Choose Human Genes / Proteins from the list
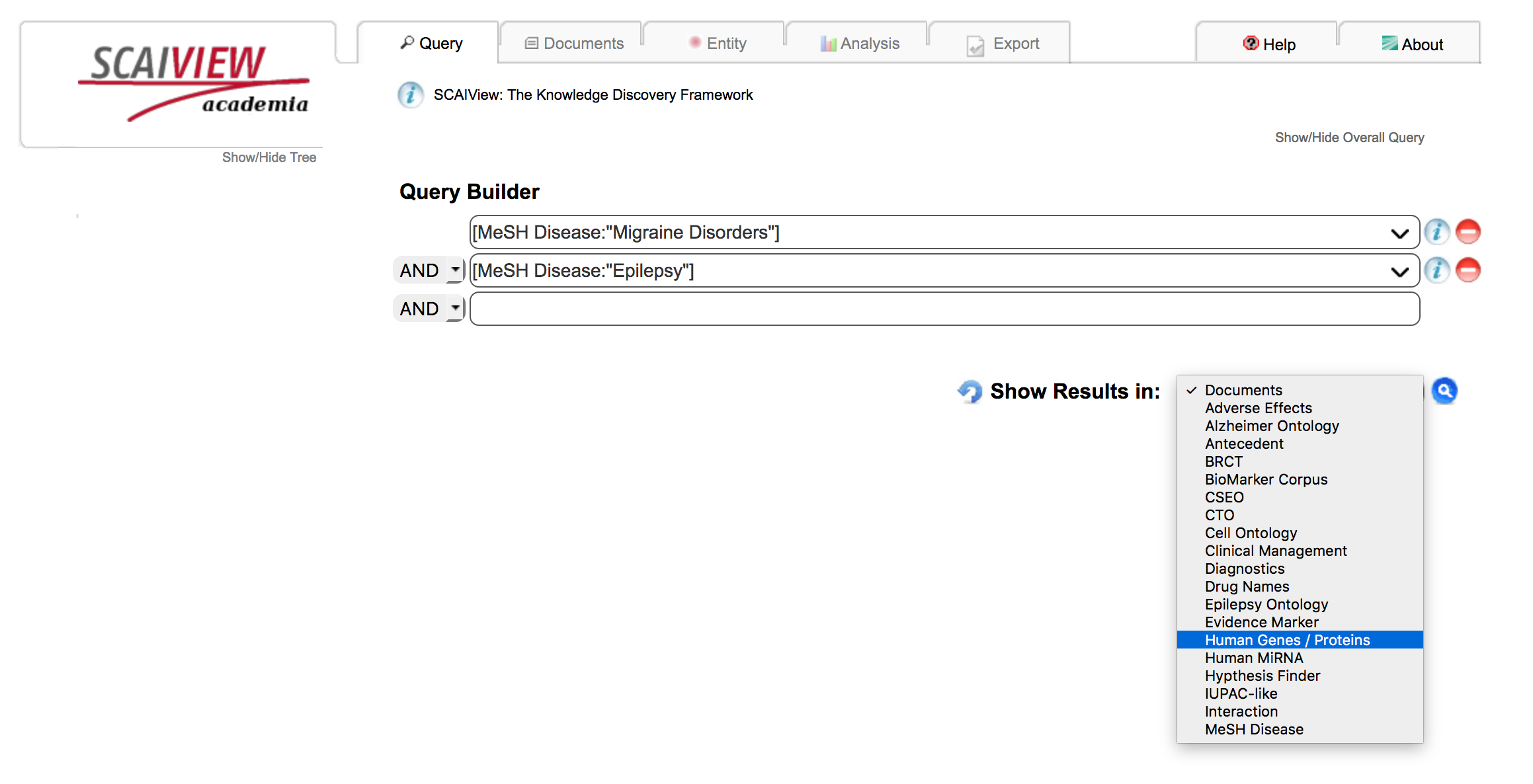The height and width of the screenshot is (784, 1533). [x=1286, y=640]
